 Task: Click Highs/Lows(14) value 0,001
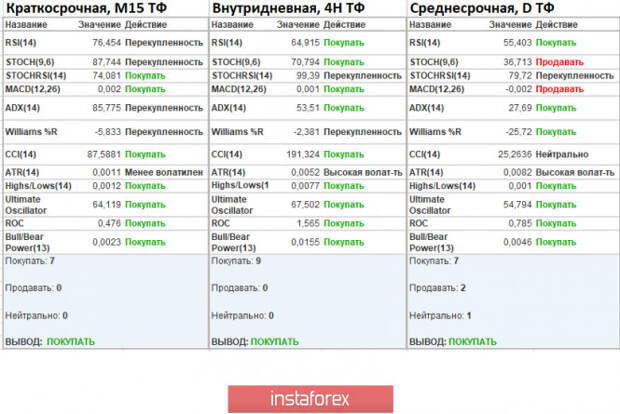tap(520, 186)
